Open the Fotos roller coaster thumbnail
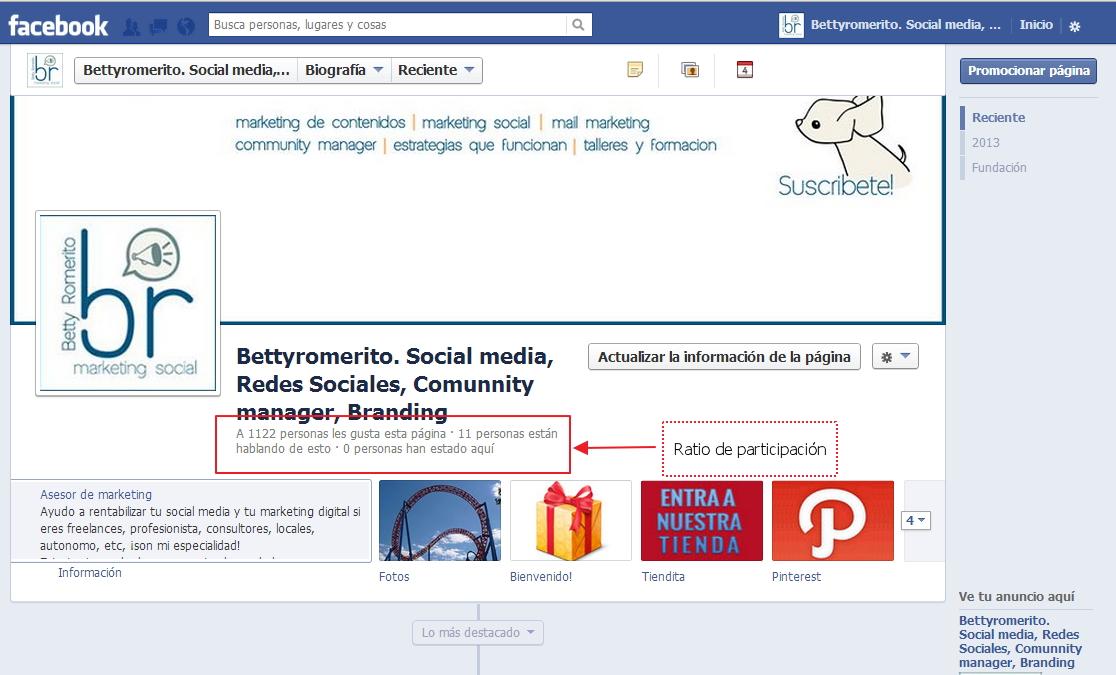Screen dimensions: 1116x675 [x=440, y=520]
